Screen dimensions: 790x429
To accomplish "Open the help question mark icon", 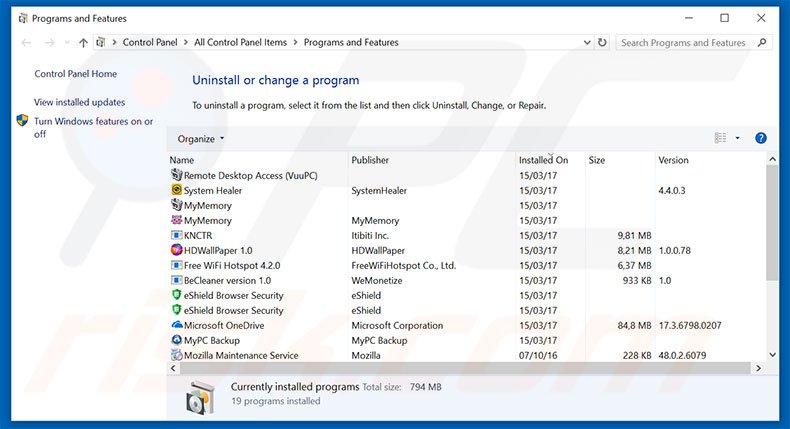I will coord(761,138).
